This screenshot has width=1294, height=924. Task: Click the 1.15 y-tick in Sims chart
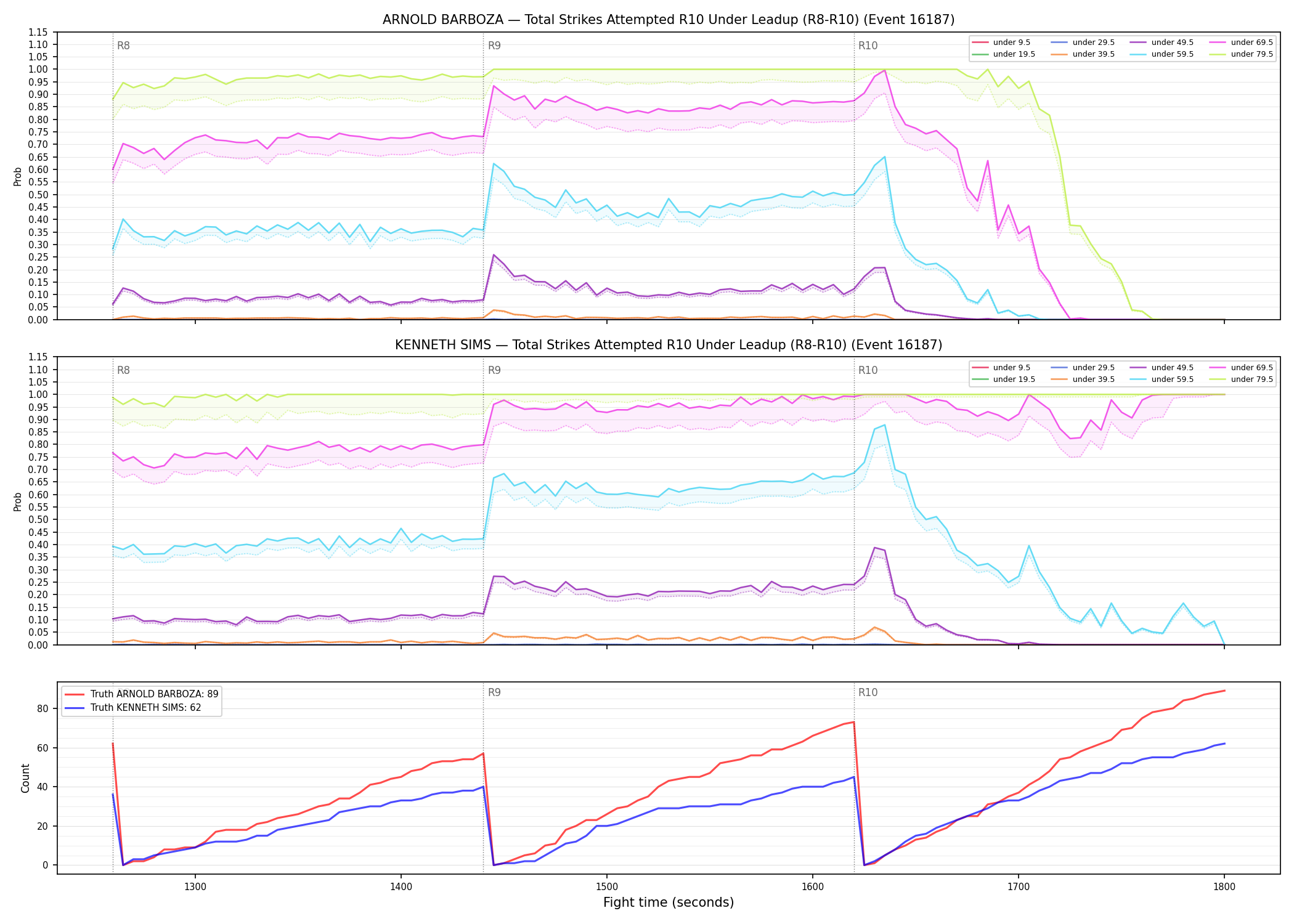[38, 357]
